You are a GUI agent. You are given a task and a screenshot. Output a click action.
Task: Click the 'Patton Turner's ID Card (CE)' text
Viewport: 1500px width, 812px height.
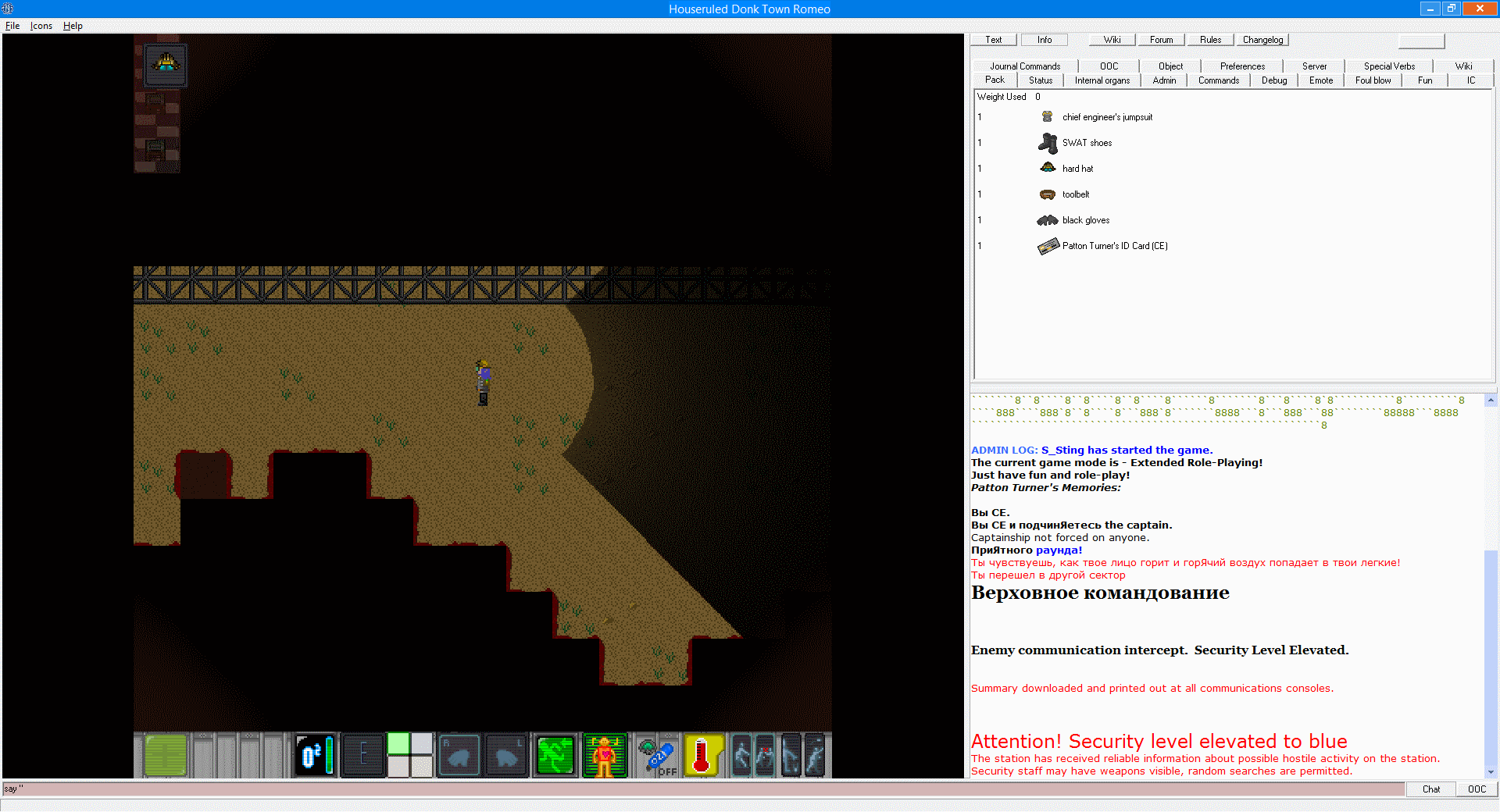(1115, 246)
